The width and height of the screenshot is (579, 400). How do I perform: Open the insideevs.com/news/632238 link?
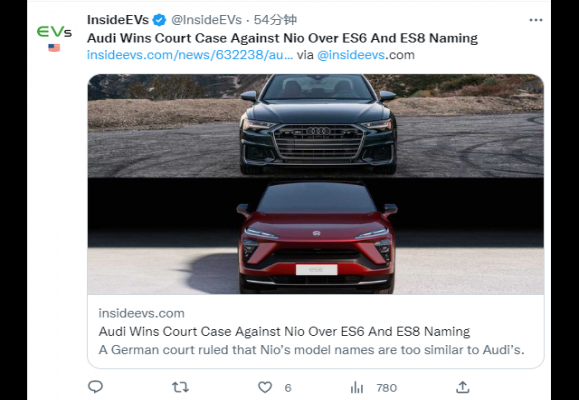point(190,55)
